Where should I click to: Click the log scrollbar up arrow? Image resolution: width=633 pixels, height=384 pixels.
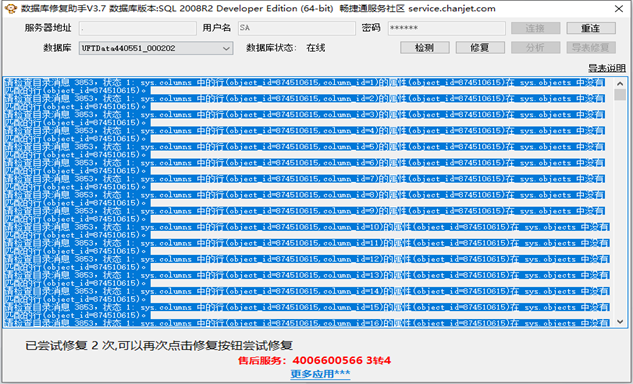[620, 84]
